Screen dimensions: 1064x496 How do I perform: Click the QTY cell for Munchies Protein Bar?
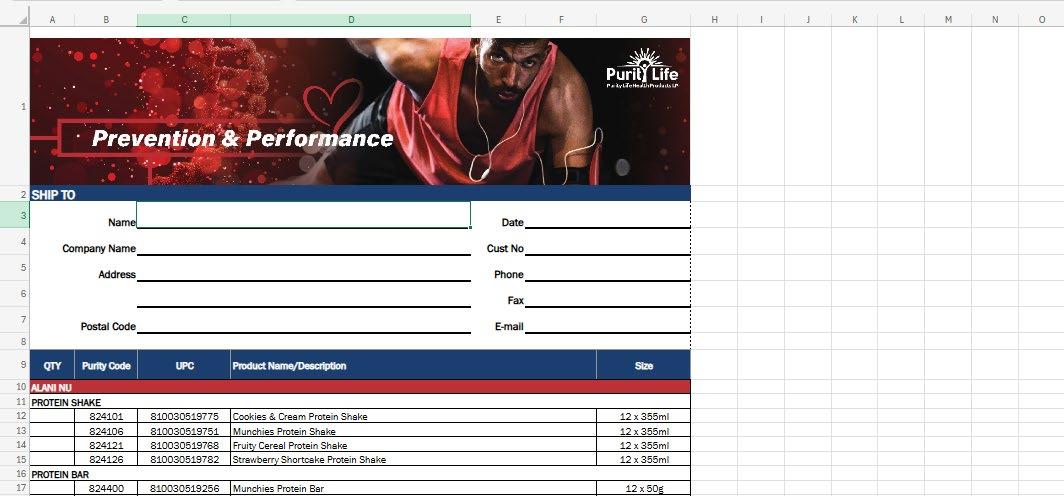pyautogui.click(x=52, y=488)
